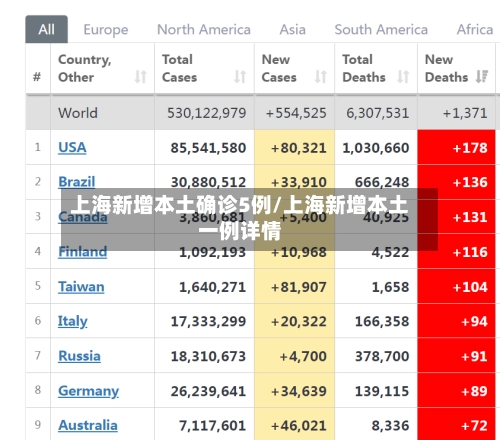Select Taiwan total deaths 1,658
The width and height of the screenshot is (500, 440).
tap(390, 287)
